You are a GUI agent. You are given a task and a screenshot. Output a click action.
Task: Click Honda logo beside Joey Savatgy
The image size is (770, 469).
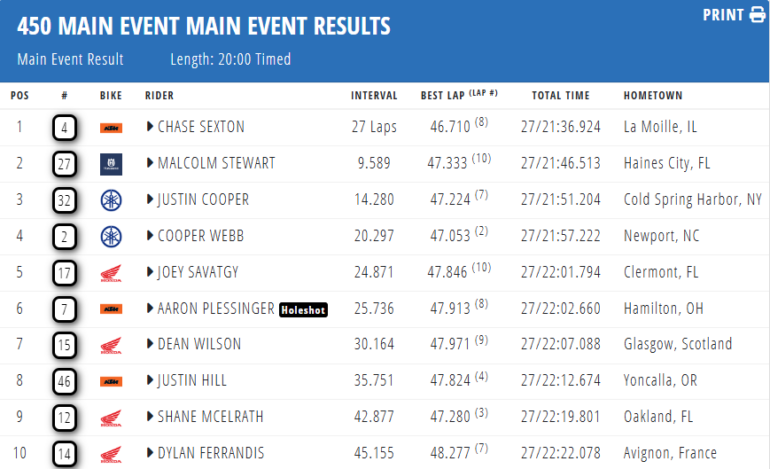point(110,272)
